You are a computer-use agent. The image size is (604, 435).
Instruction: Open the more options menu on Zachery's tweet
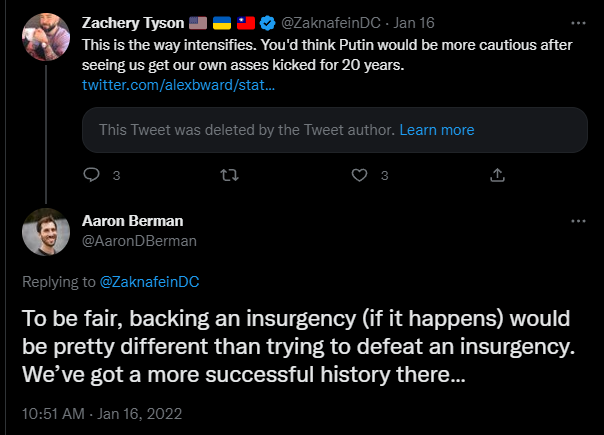point(578,21)
